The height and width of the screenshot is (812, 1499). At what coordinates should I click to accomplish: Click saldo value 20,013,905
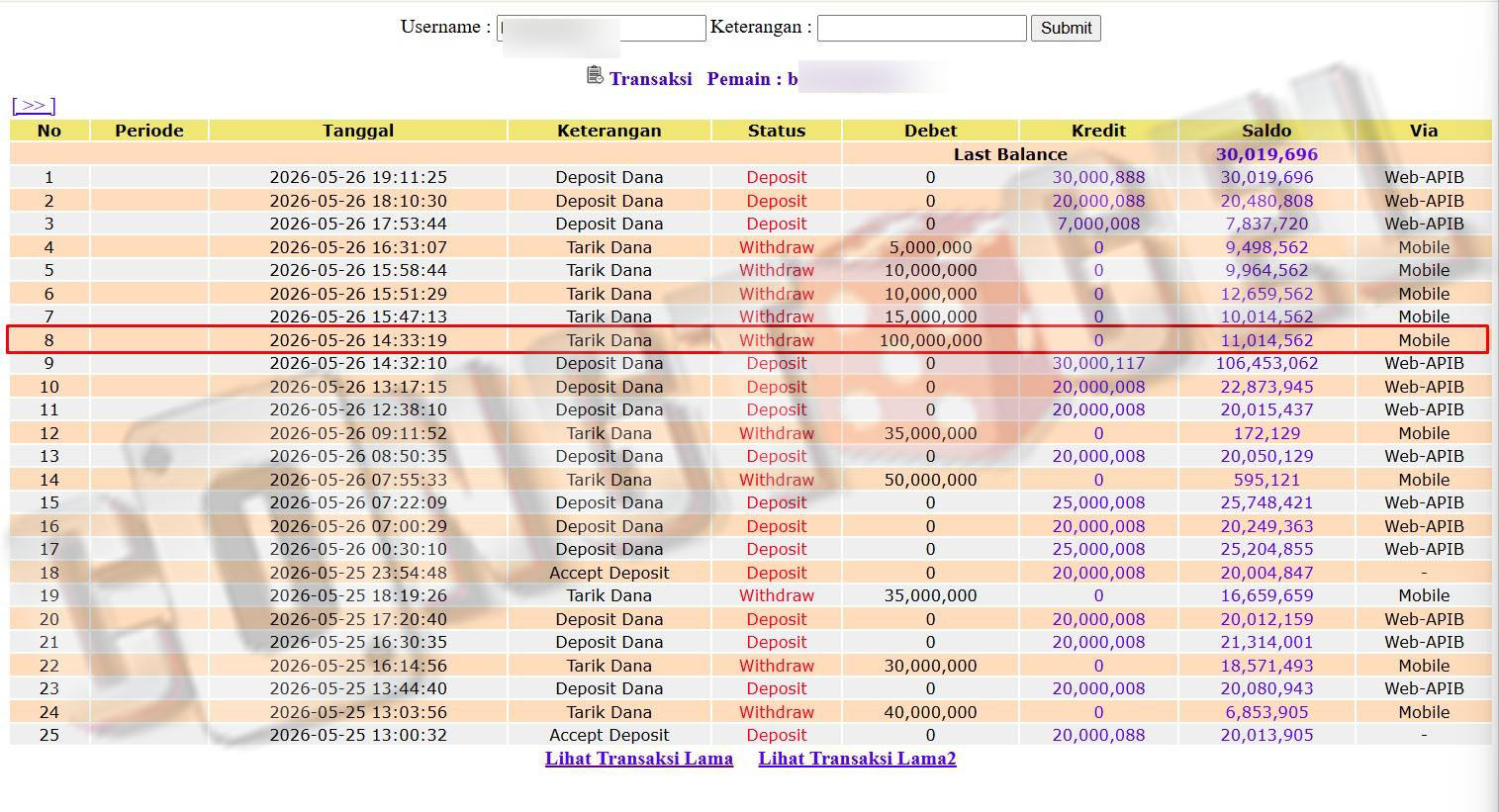(x=1266, y=735)
